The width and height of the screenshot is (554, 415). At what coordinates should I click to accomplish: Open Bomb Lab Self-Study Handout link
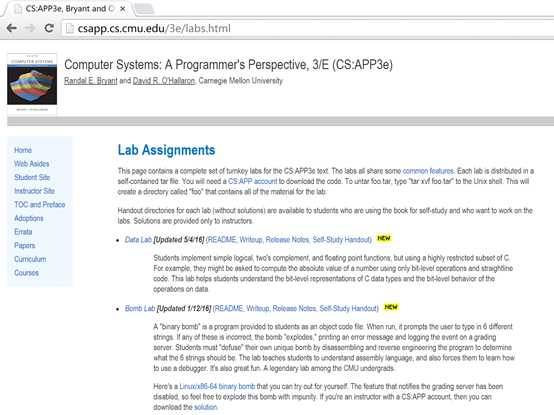pyautogui.click(x=348, y=309)
